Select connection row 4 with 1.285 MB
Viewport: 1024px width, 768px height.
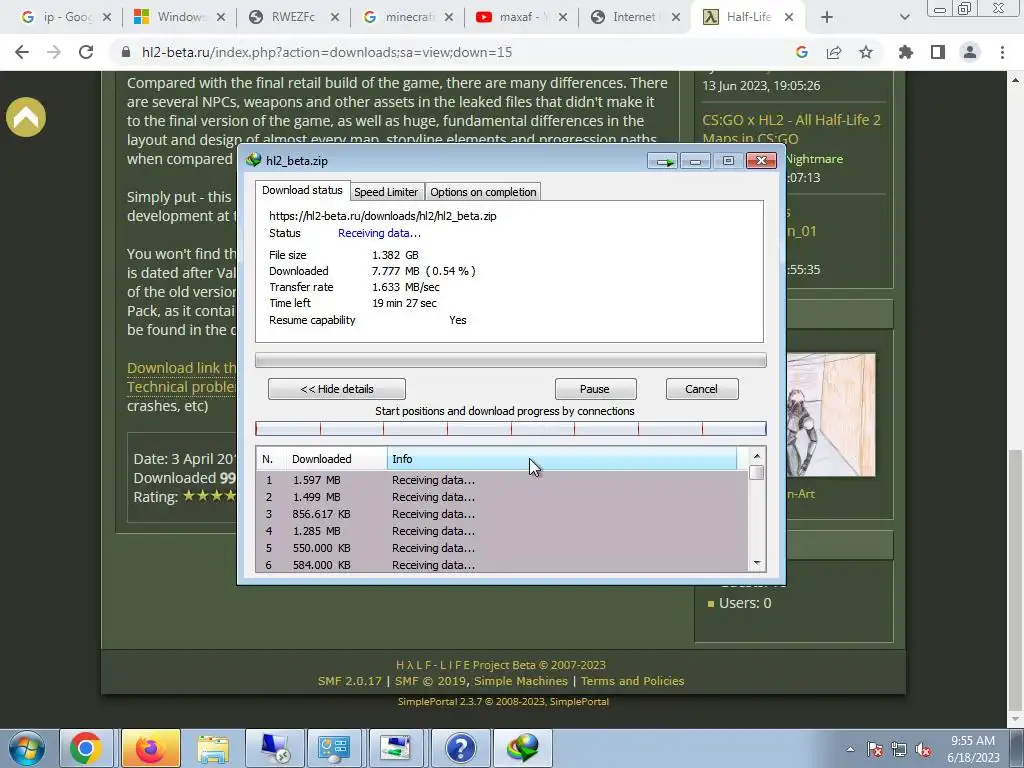pos(502,531)
